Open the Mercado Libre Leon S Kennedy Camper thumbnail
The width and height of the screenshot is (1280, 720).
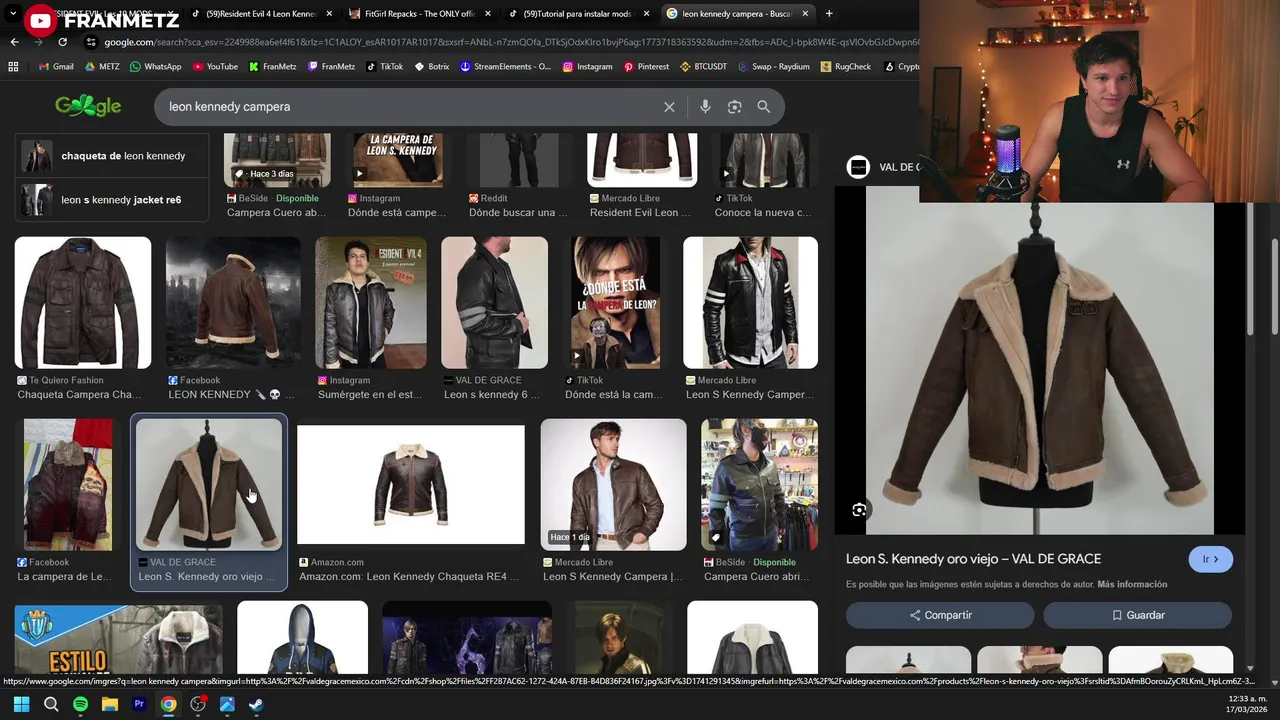point(750,303)
